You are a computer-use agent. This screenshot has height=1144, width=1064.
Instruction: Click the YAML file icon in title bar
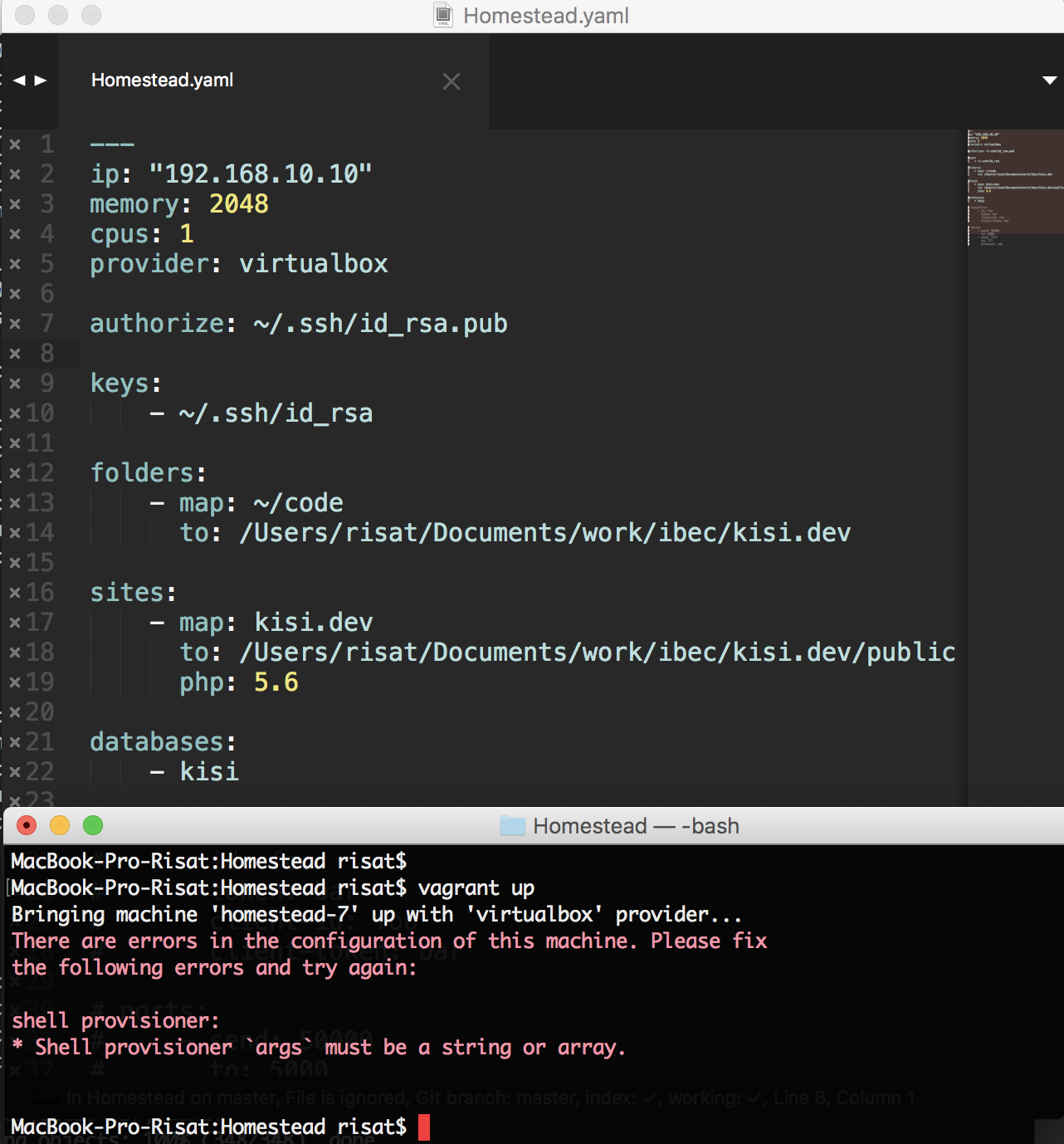[444, 15]
